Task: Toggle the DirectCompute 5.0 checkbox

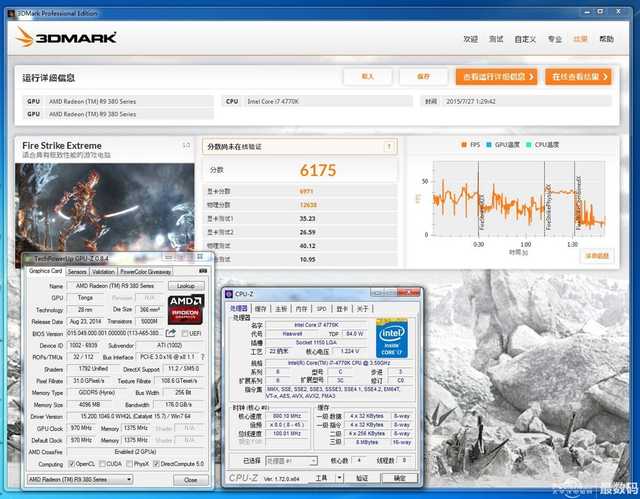Action: click(x=156, y=464)
